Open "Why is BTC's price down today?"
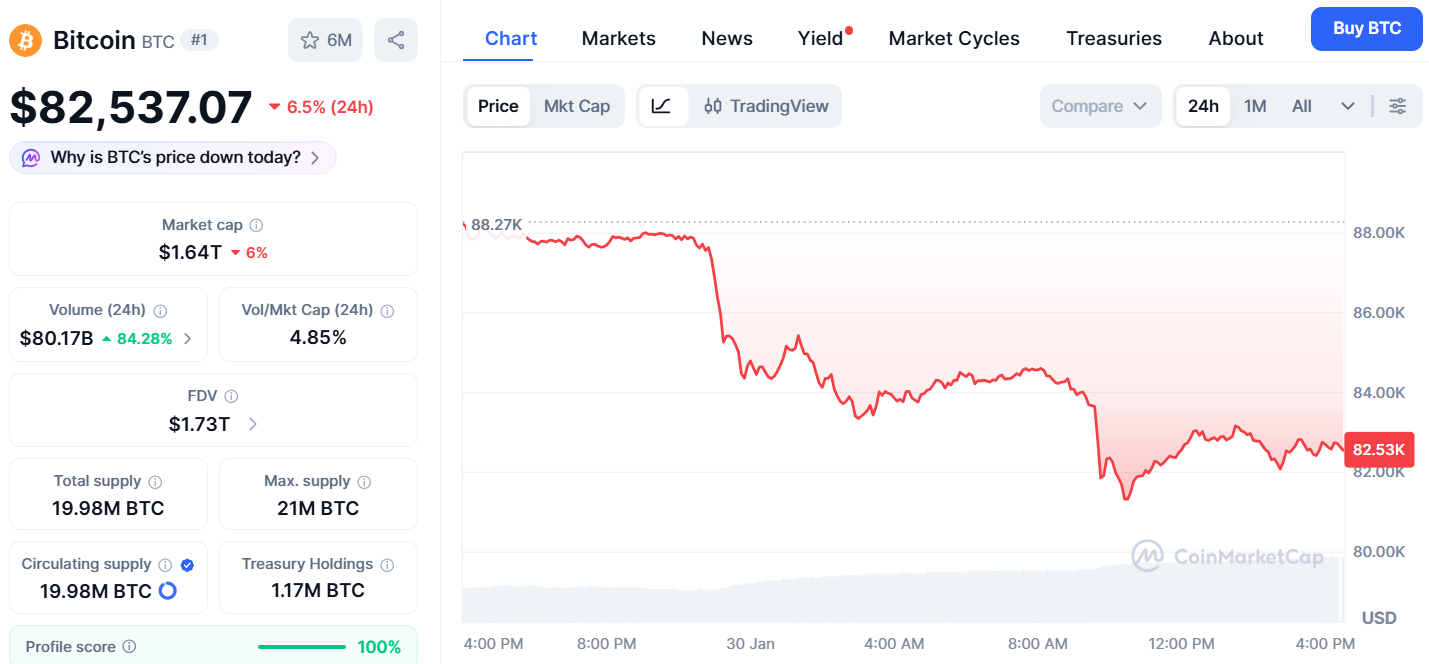 click(x=174, y=157)
